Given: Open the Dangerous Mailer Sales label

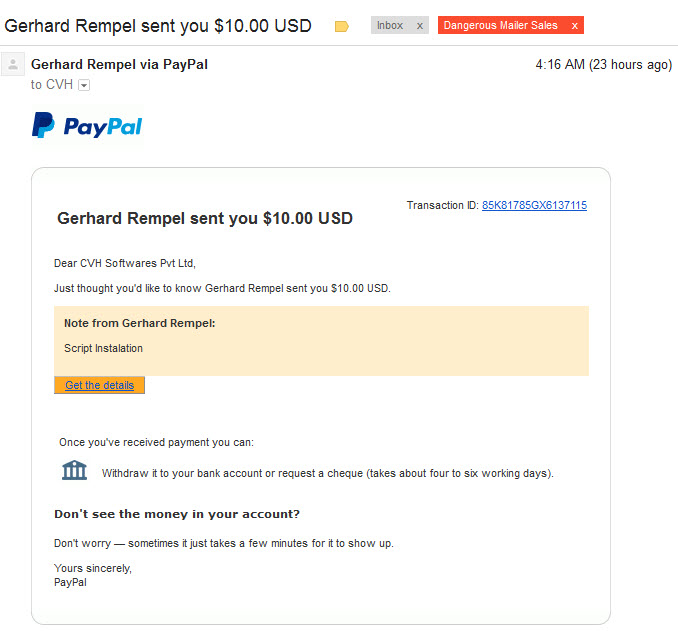Looking at the screenshot, I should [x=500, y=26].
